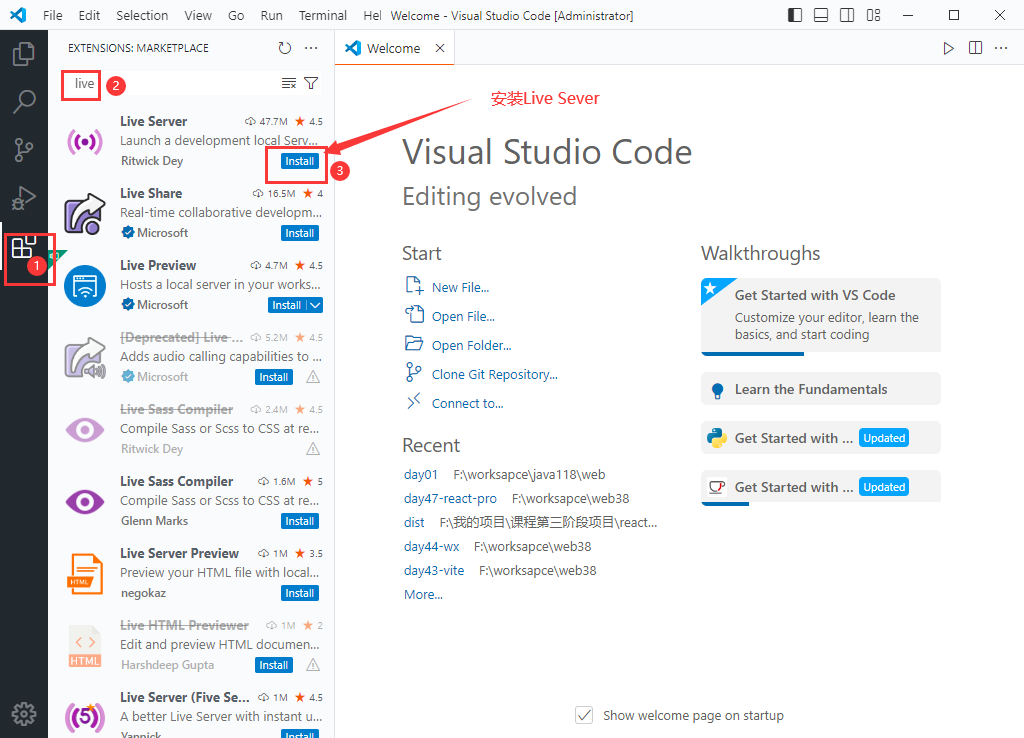The height and width of the screenshot is (738, 1024).
Task: Click warning icon on Ritwick Dey's Live Sass Compiler
Action: [313, 449]
